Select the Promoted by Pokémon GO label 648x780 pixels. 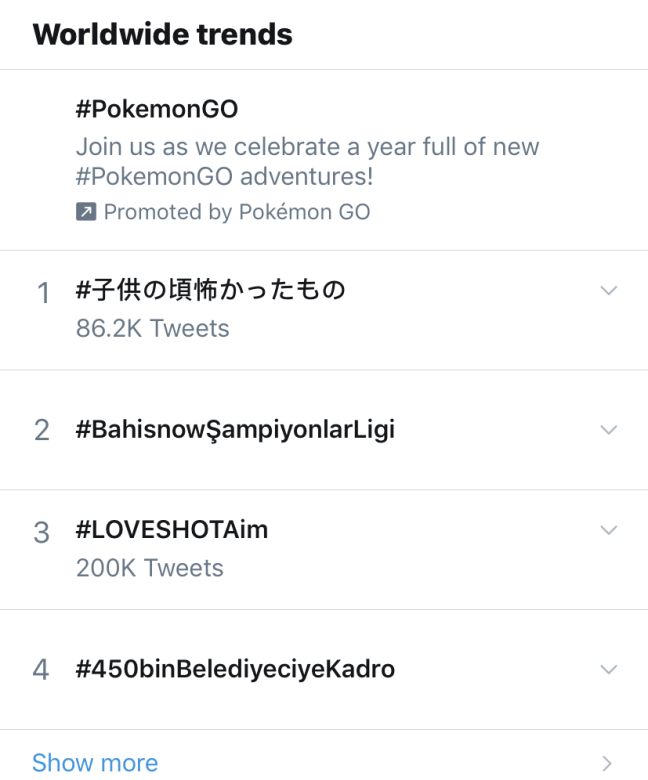pyautogui.click(x=237, y=212)
